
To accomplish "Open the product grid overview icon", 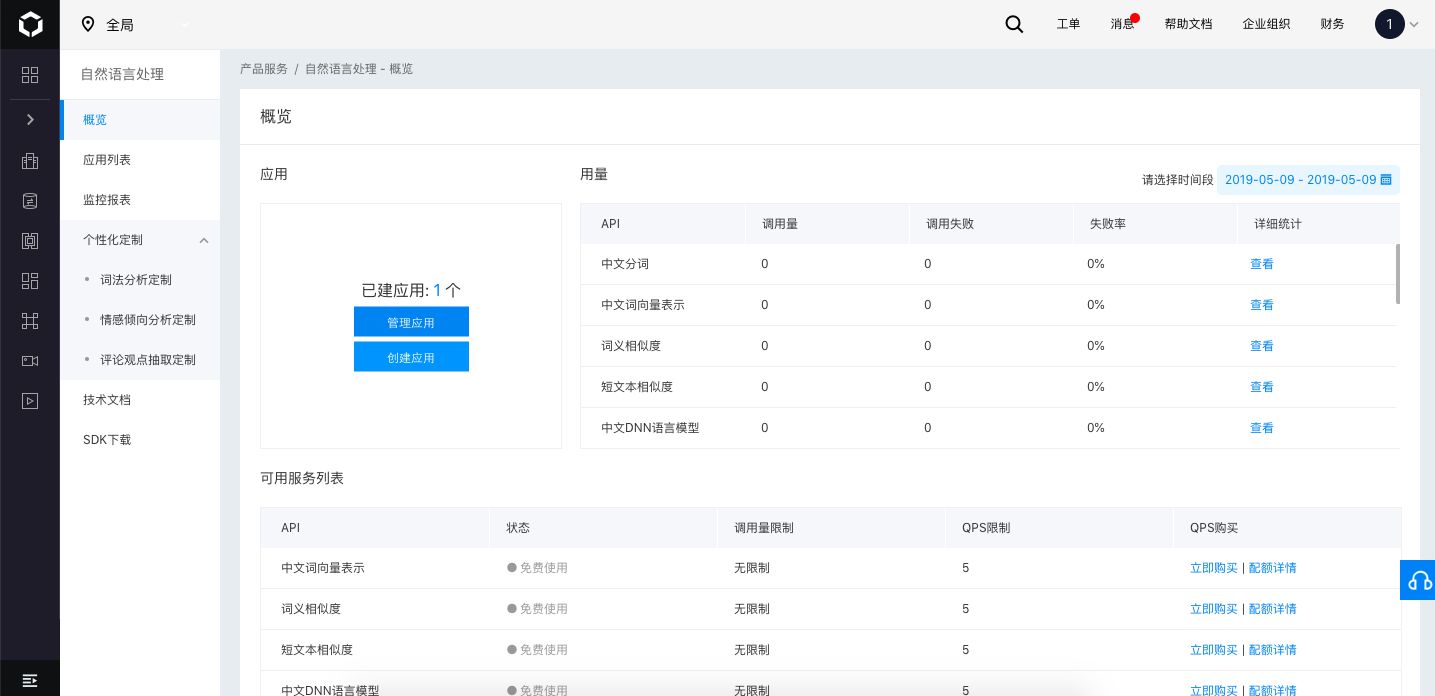I will (30, 75).
